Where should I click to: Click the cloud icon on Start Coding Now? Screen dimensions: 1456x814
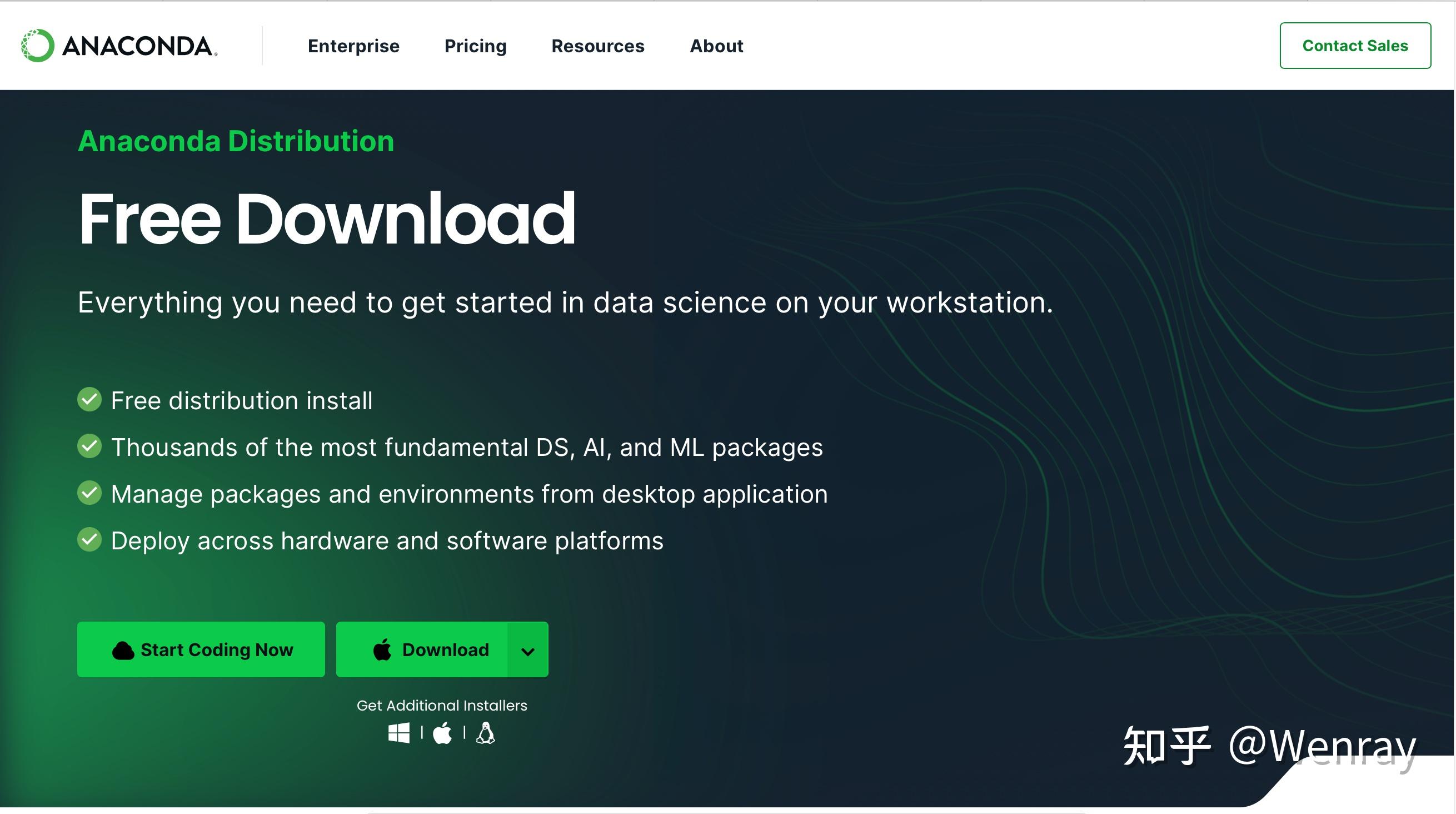click(123, 651)
